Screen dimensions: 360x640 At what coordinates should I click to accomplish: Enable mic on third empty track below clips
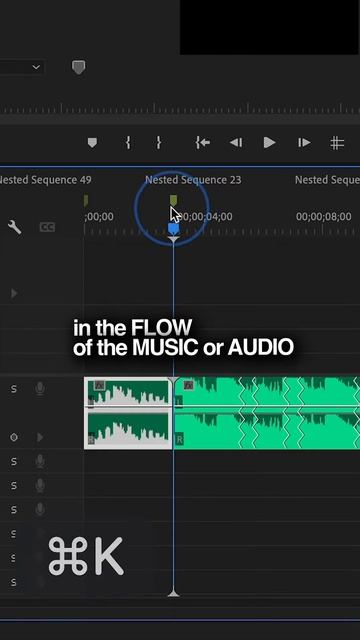click(40, 509)
